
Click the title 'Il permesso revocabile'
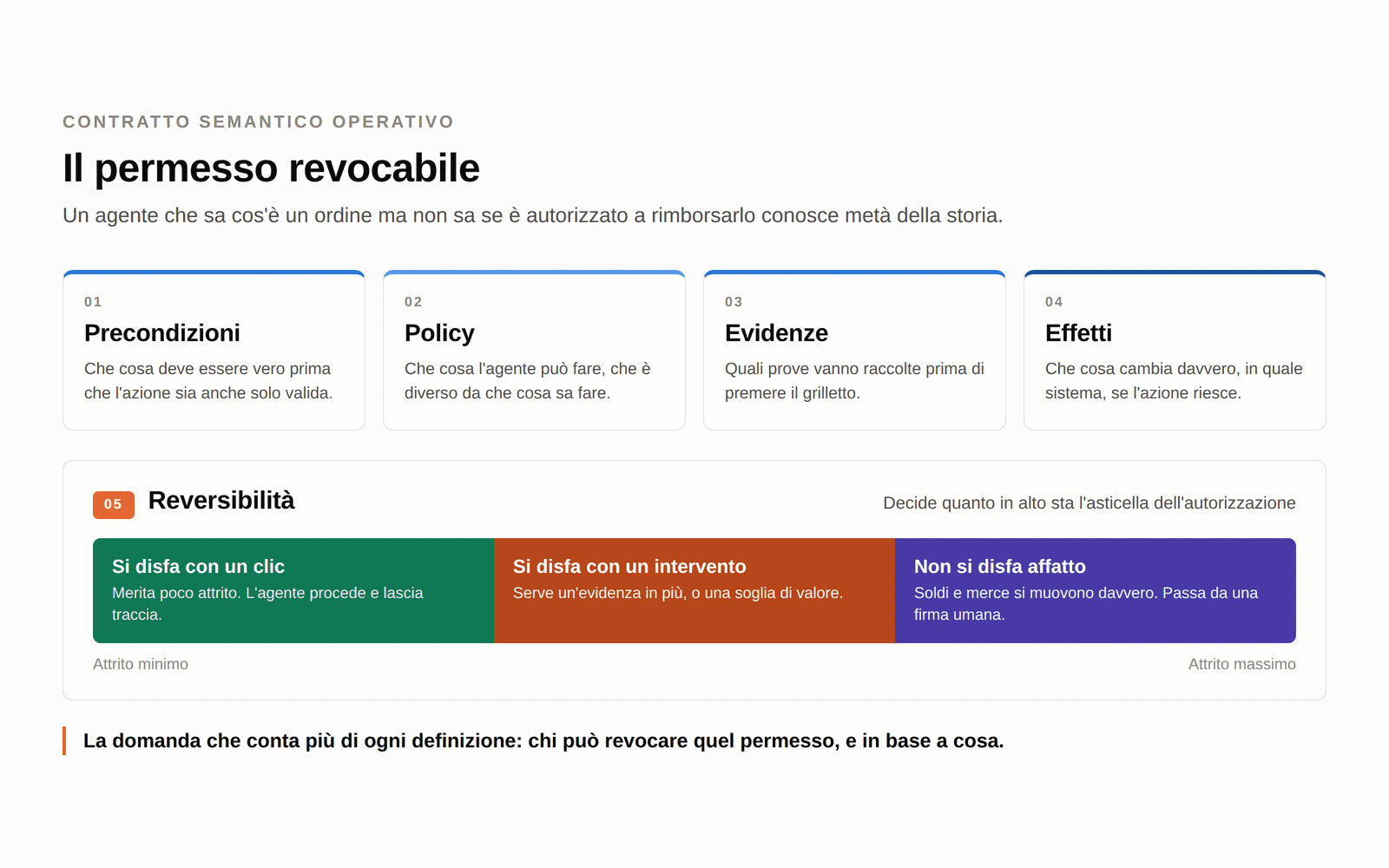271,168
